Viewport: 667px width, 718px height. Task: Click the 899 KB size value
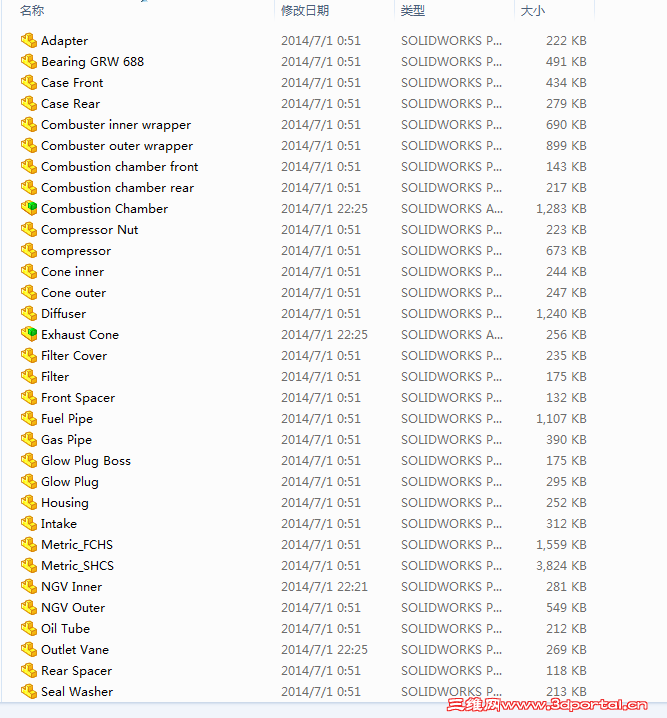click(x=566, y=146)
